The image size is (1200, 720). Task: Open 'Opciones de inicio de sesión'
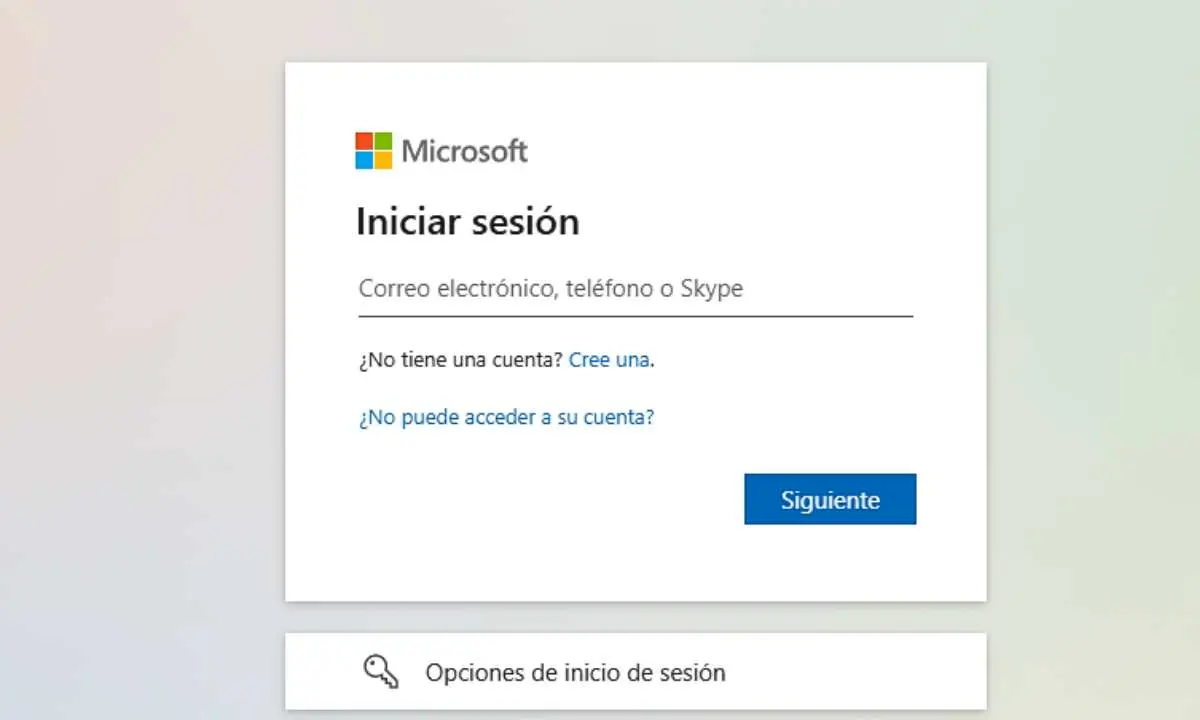point(576,671)
